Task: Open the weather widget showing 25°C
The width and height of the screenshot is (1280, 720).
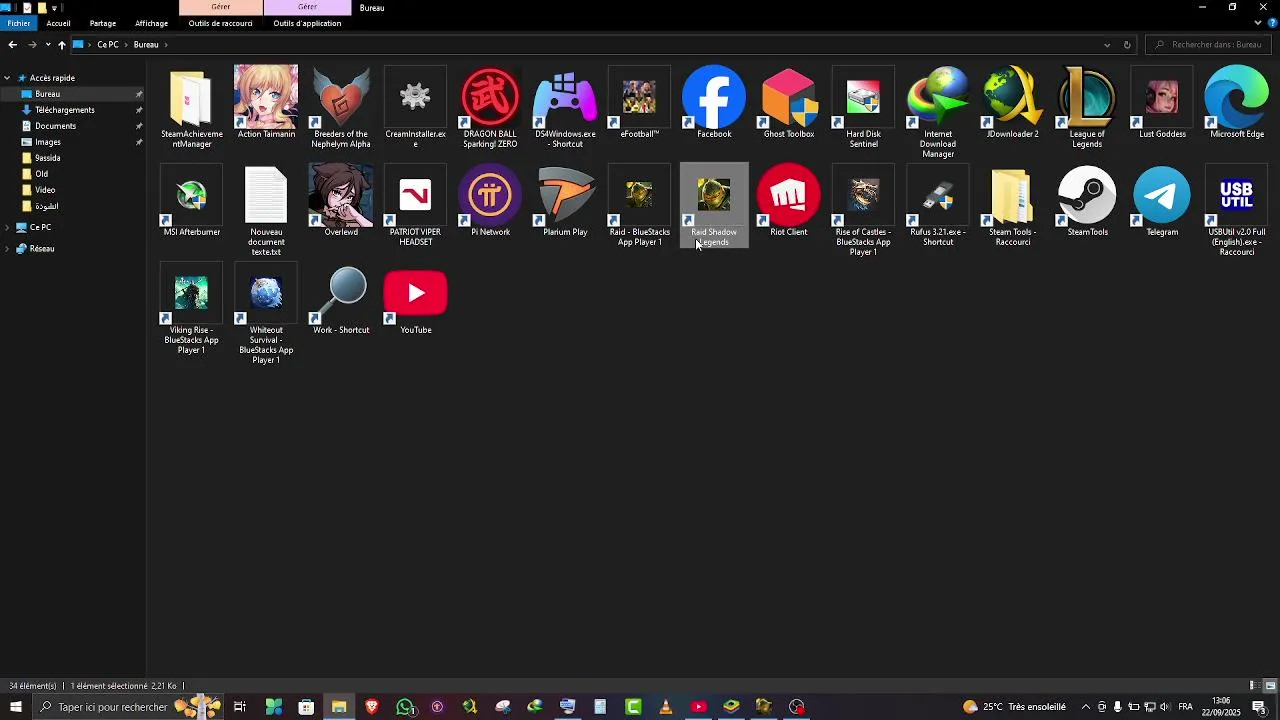Action: tap(1014, 707)
